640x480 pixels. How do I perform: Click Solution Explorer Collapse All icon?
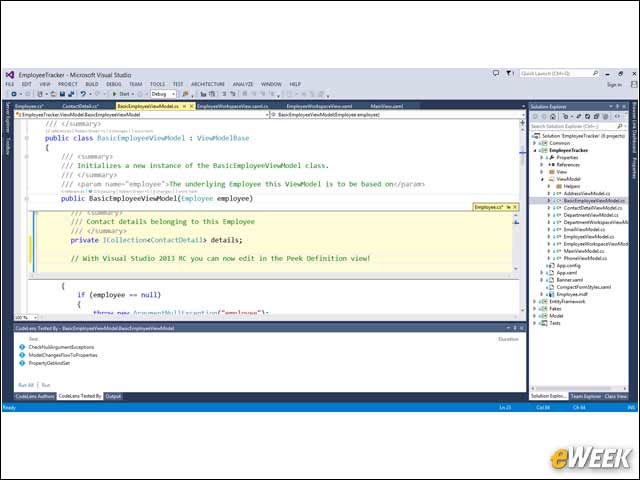[x=596, y=116]
